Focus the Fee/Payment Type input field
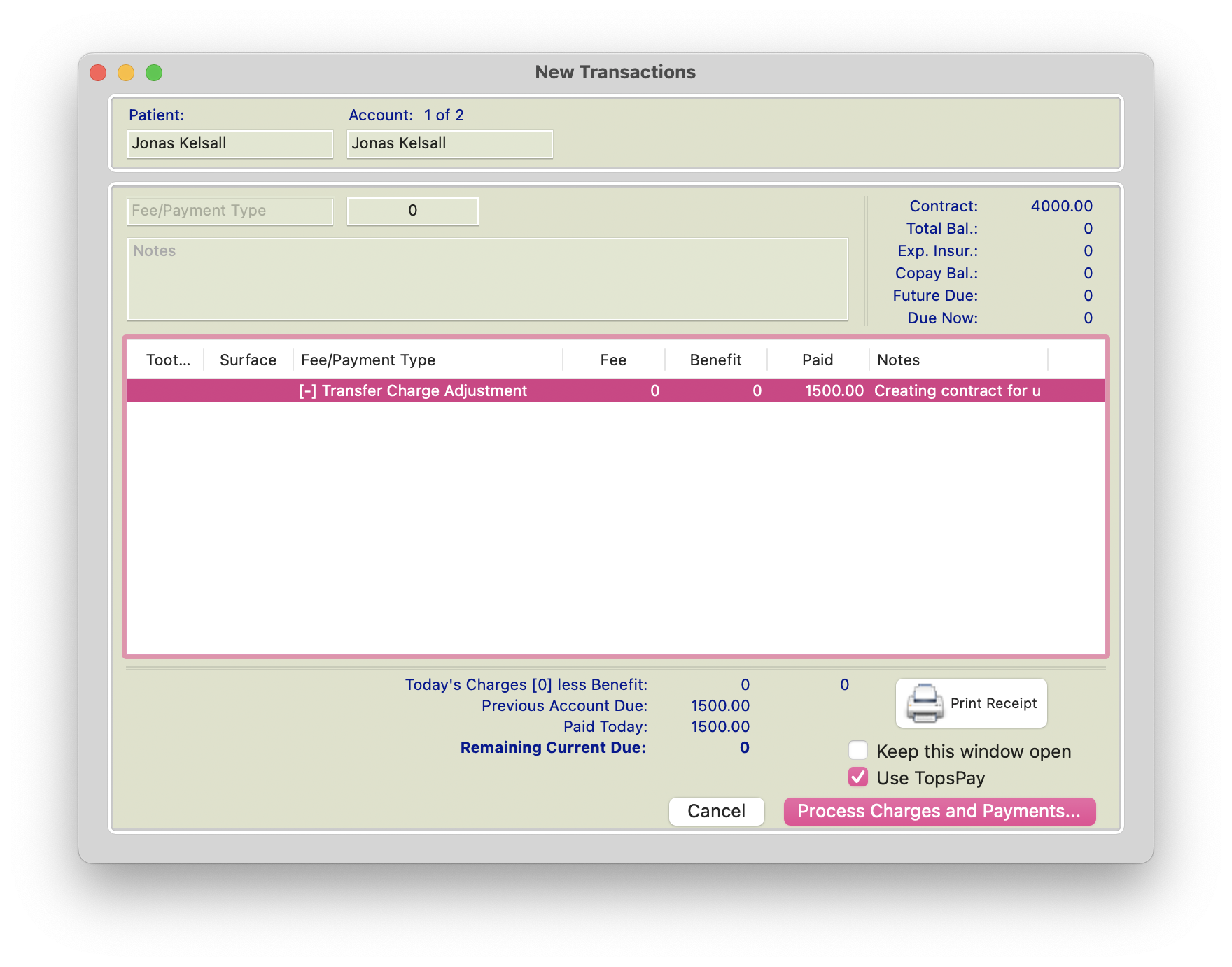Screen dimensions: 1232x967 [x=230, y=211]
